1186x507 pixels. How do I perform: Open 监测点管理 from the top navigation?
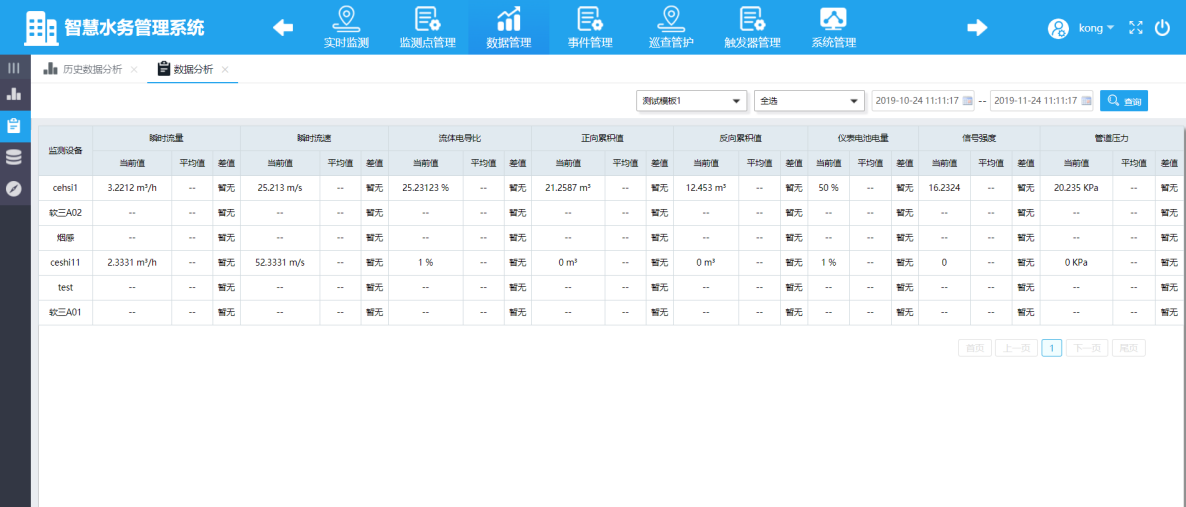pos(427,27)
